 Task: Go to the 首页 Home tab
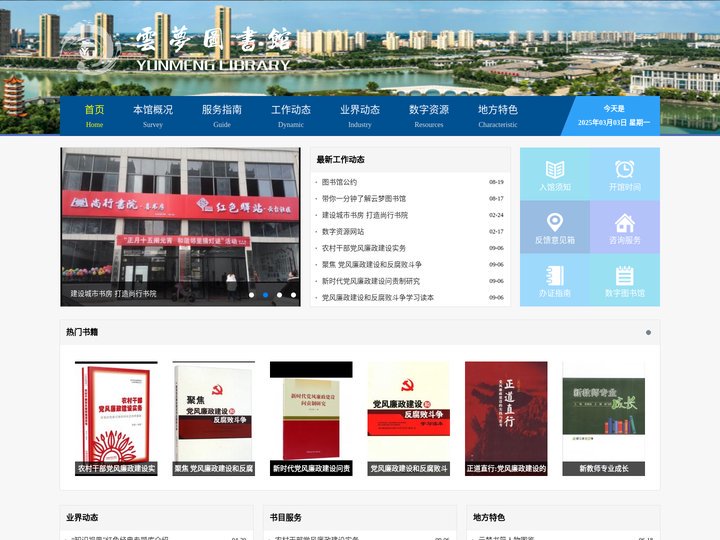[x=94, y=116]
